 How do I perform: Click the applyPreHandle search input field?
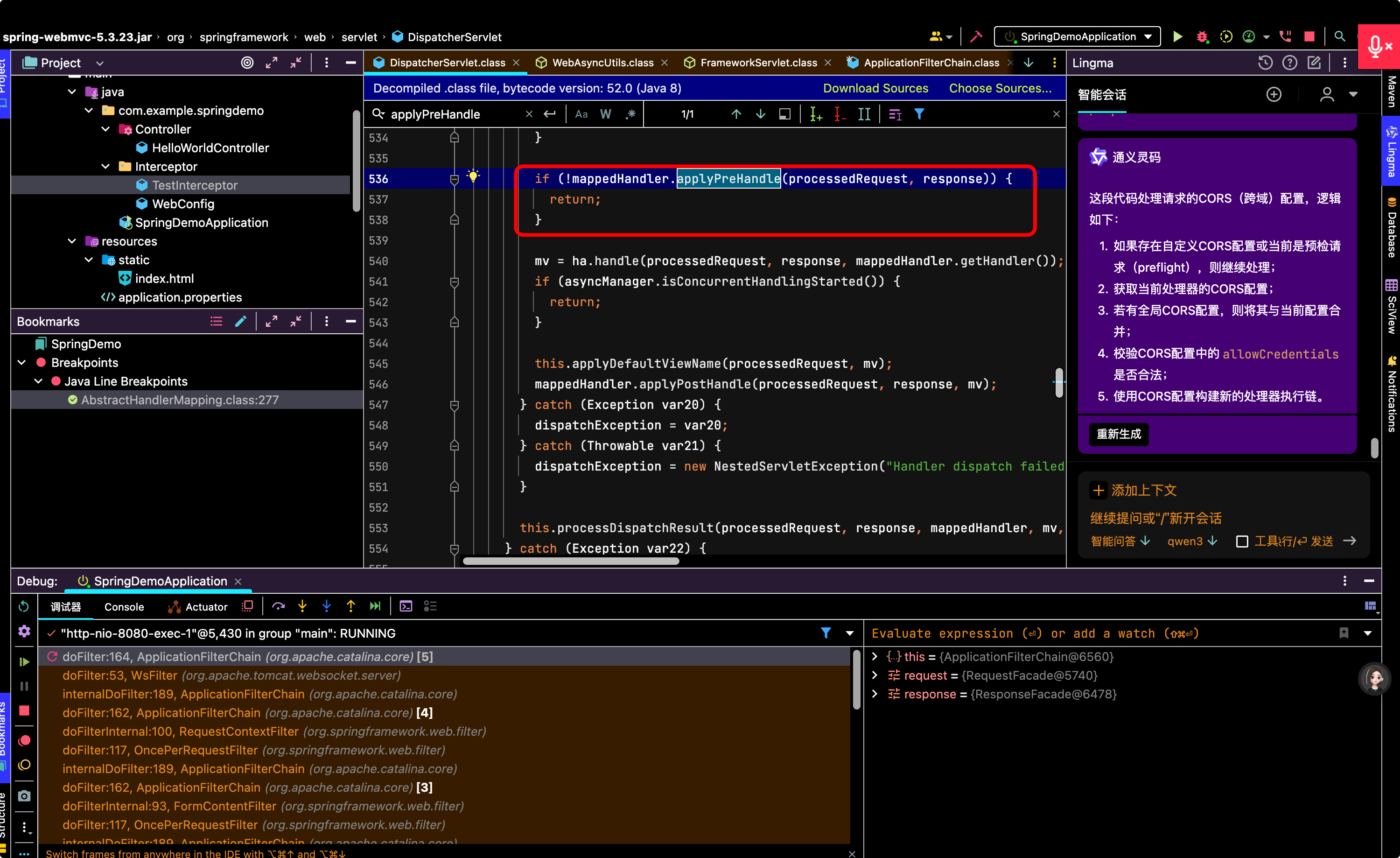tap(455, 114)
